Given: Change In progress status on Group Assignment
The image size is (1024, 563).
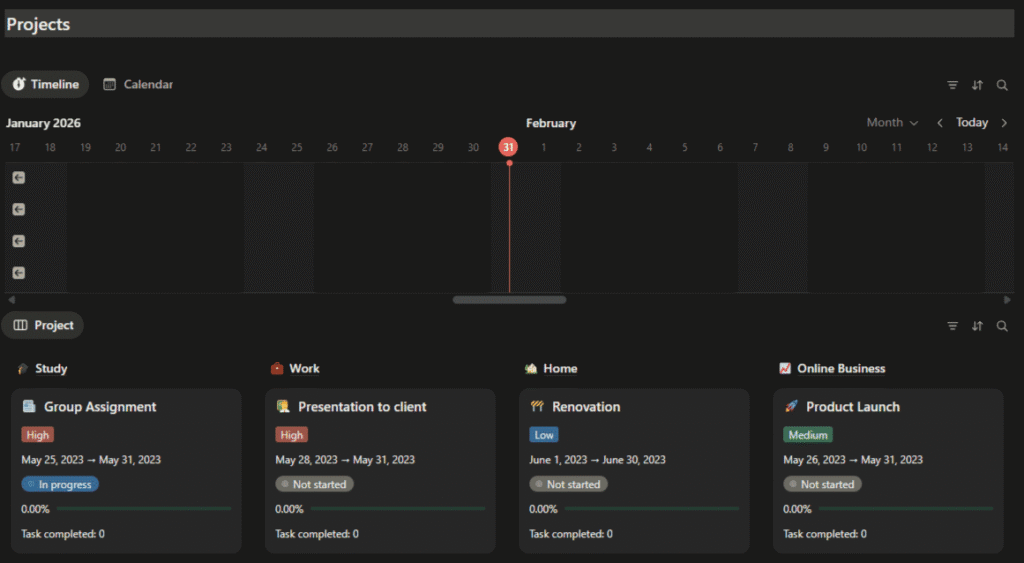Looking at the screenshot, I should tap(60, 485).
